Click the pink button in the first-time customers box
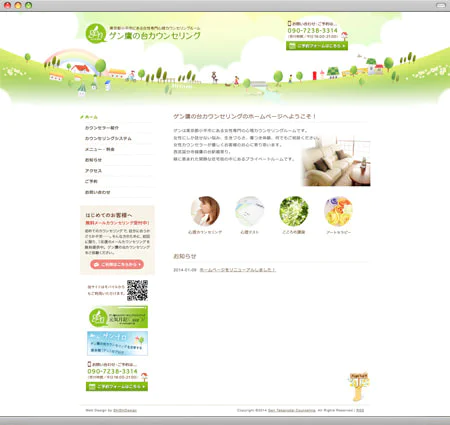Image resolution: width=450 pixels, height=425 pixels. (x=117, y=264)
